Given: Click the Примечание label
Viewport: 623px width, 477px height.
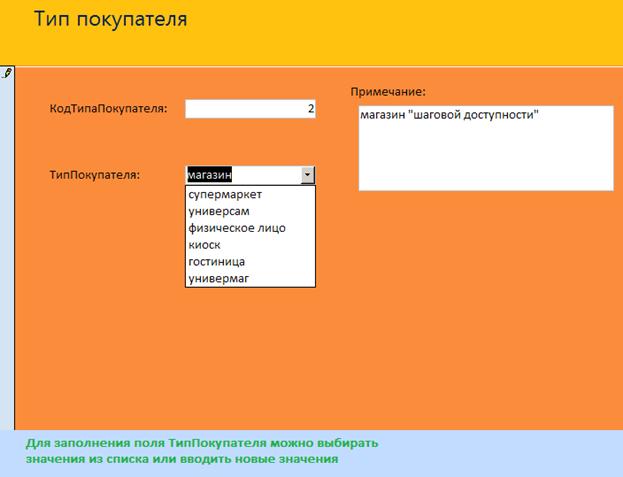Looking at the screenshot, I should (388, 92).
